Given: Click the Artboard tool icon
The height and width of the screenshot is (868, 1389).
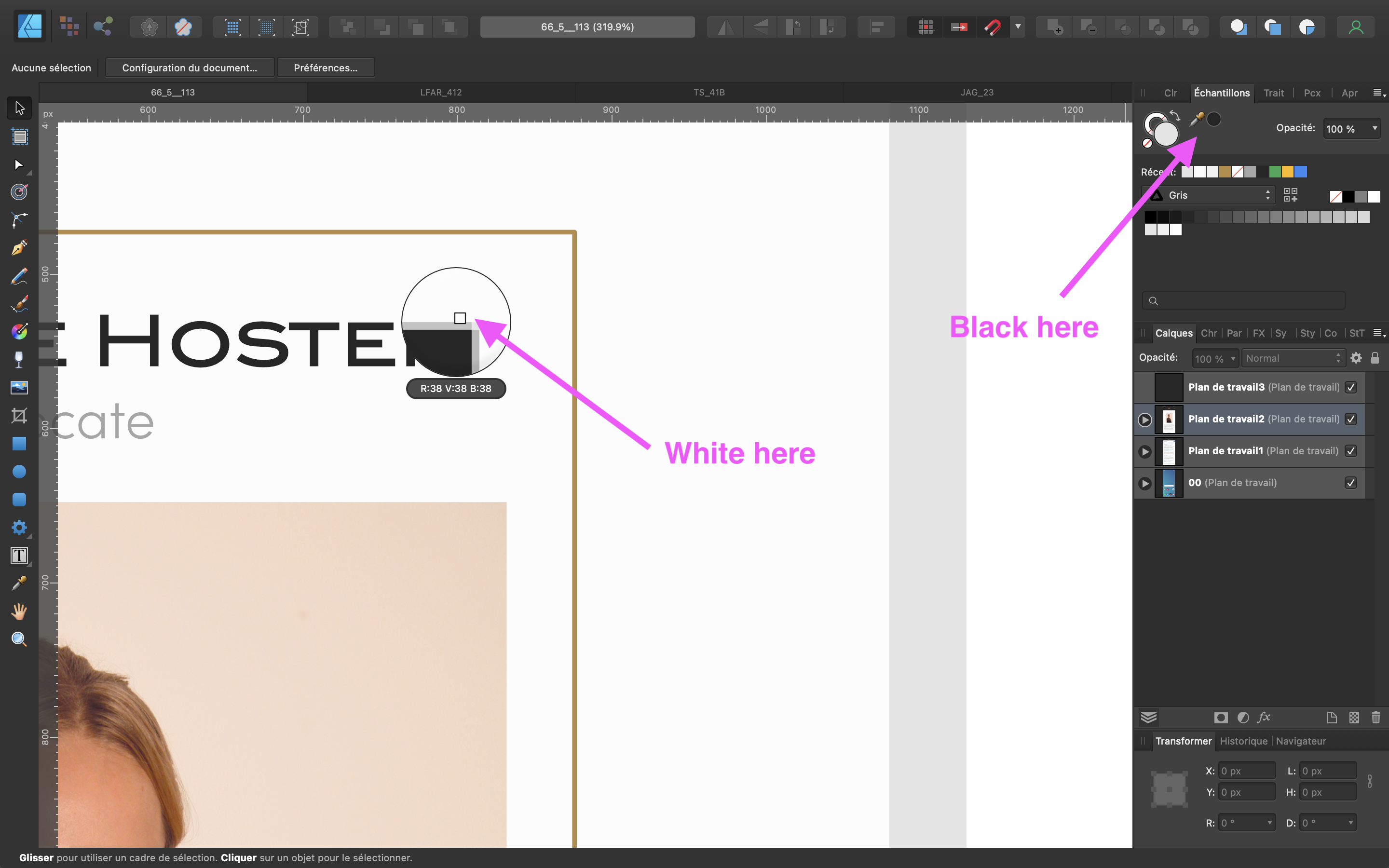Looking at the screenshot, I should [19, 136].
